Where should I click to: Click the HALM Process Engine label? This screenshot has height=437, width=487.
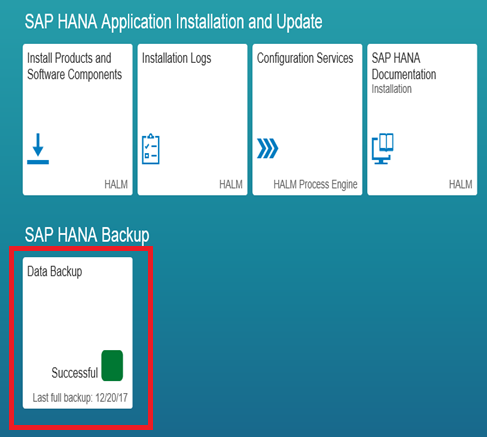point(315,185)
